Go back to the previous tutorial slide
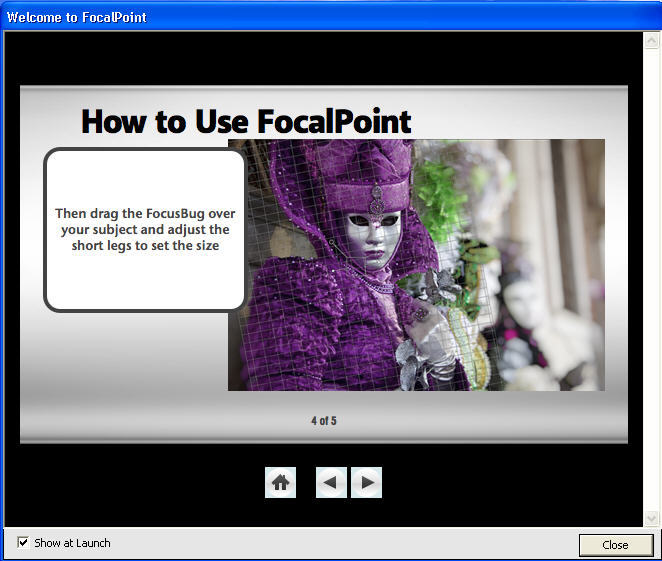 [331, 482]
